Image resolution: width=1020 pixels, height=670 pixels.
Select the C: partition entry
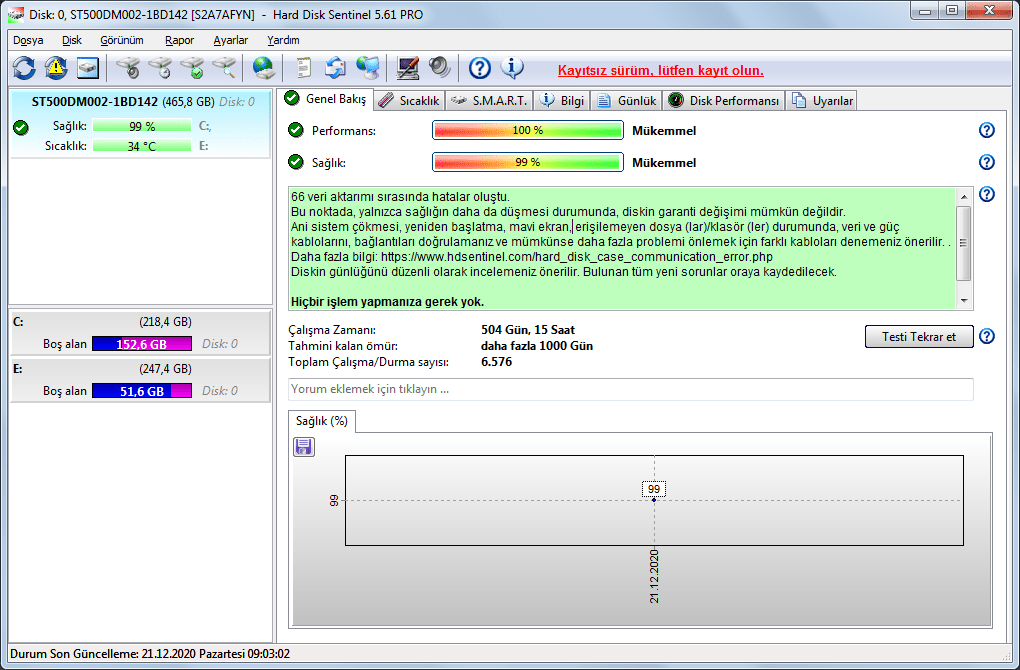[140, 332]
